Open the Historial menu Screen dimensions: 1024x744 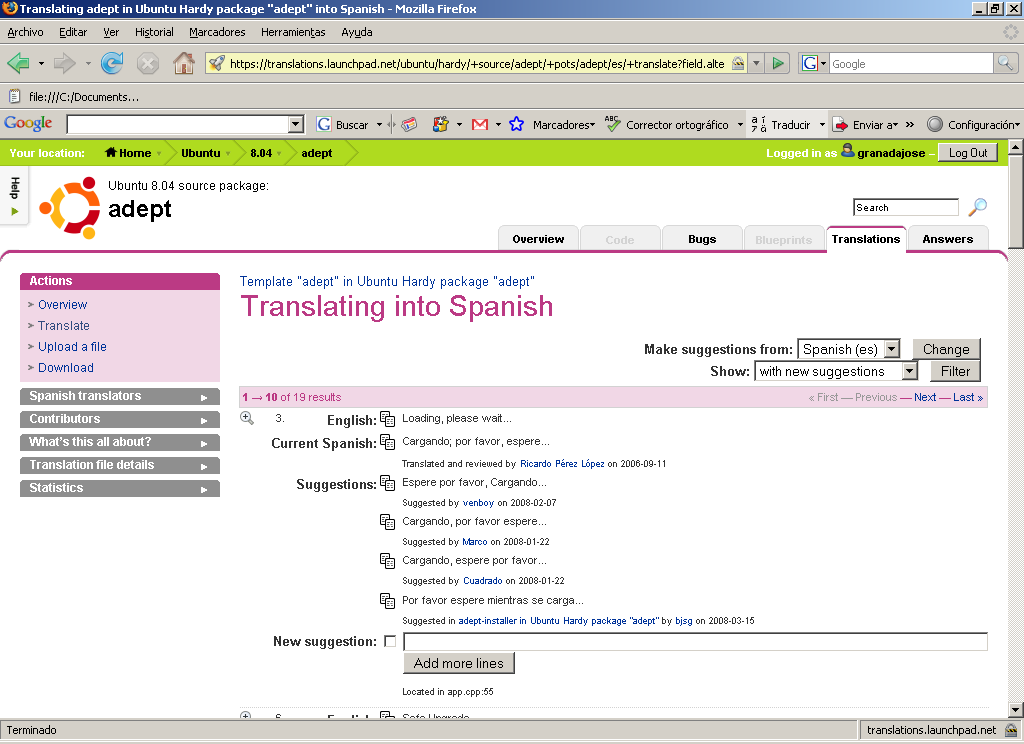click(x=154, y=32)
